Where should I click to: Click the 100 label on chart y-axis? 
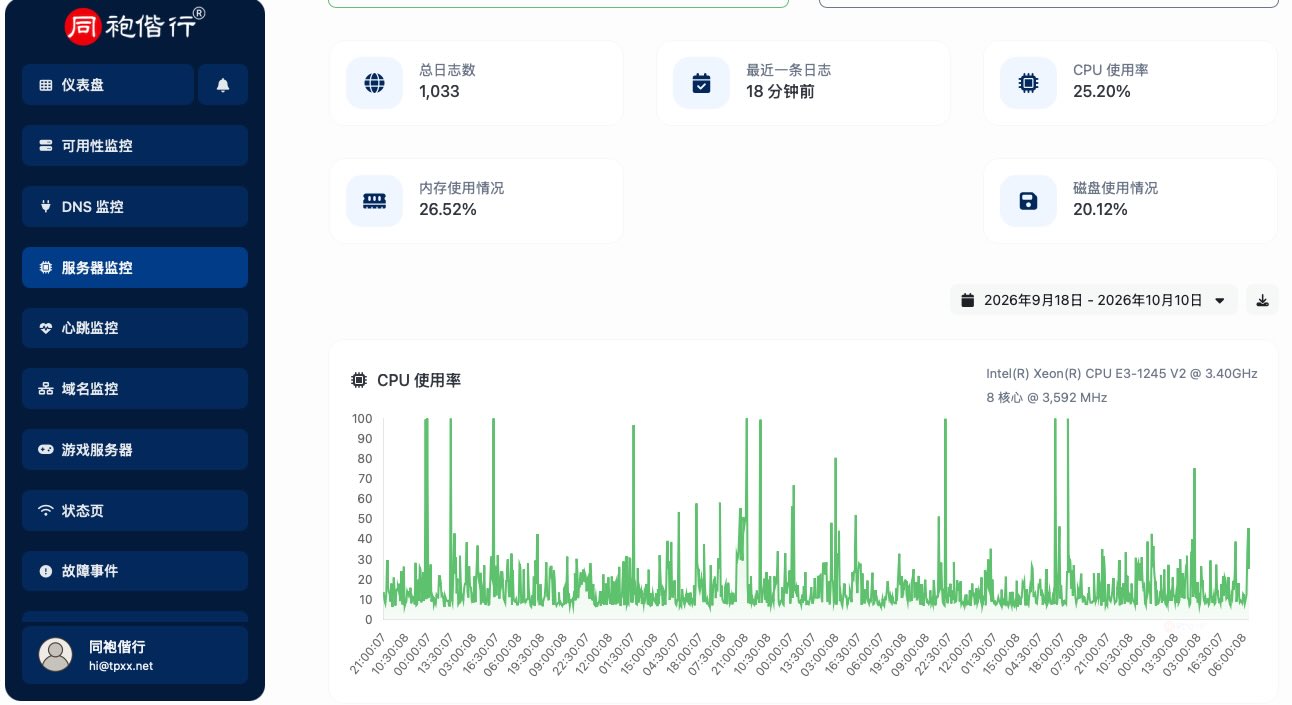(362, 418)
